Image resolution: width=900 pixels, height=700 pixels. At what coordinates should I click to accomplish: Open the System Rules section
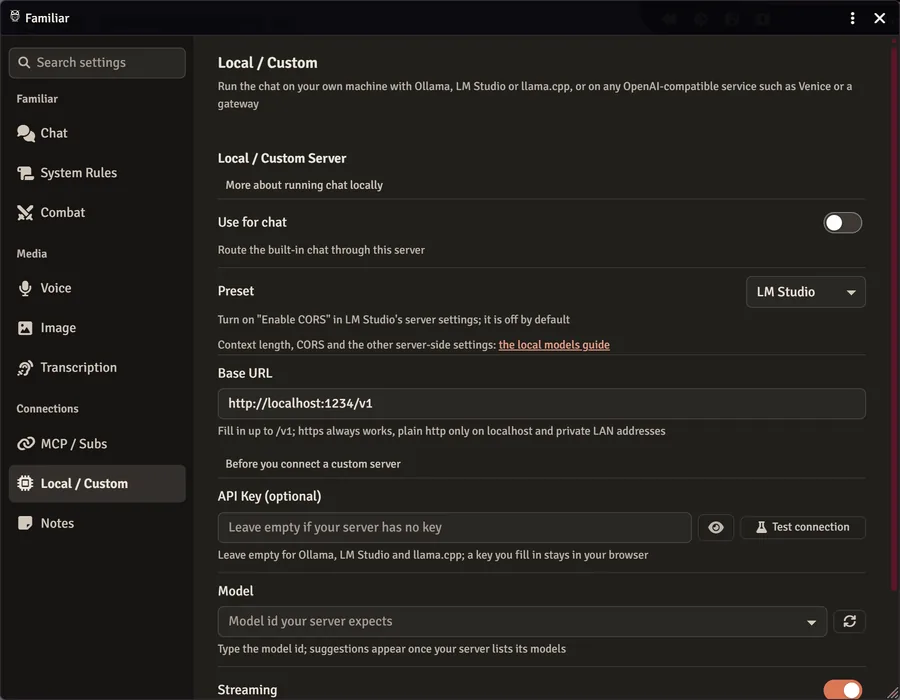[97, 173]
